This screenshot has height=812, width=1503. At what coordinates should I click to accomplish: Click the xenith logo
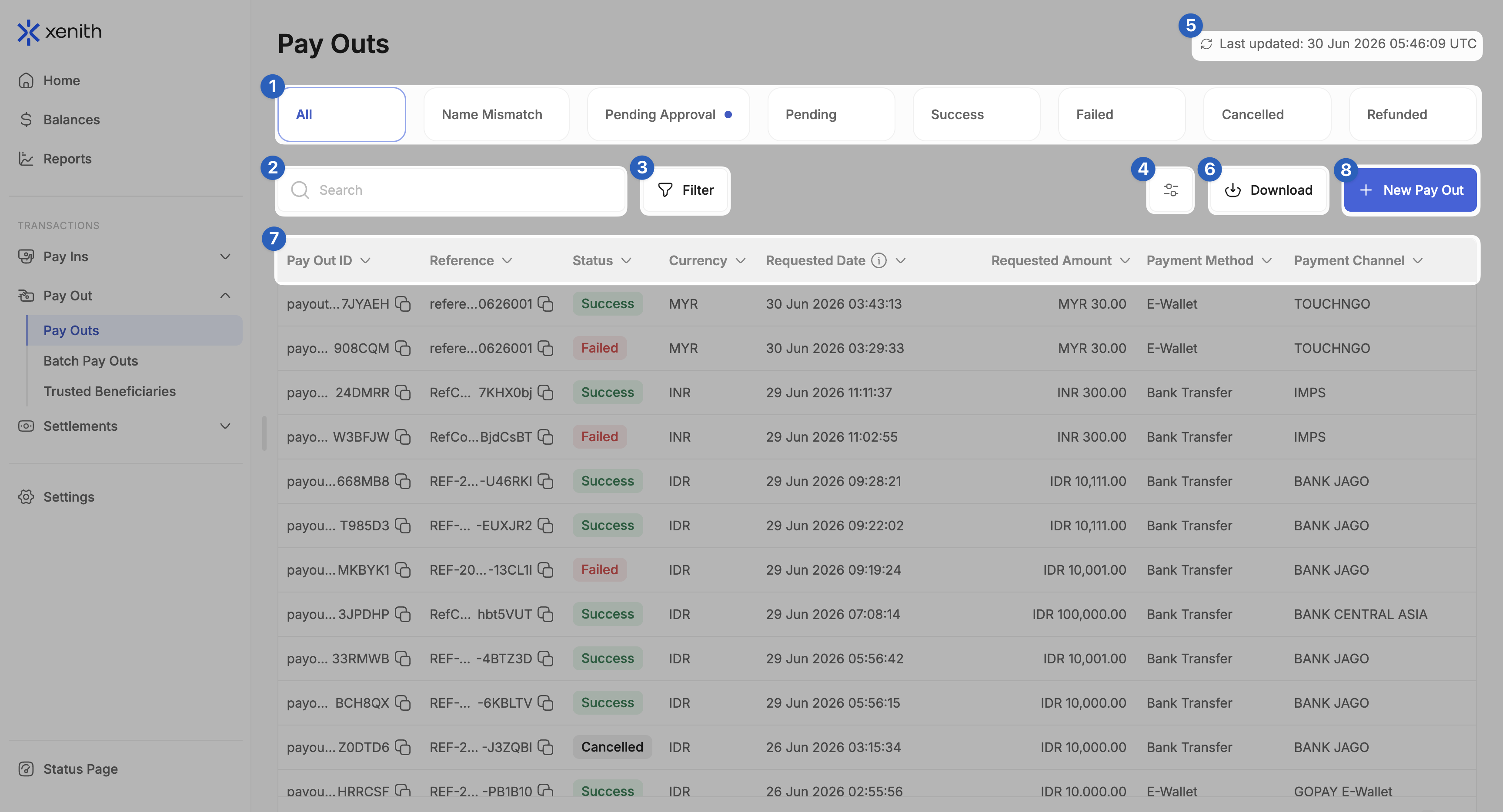tap(60, 31)
